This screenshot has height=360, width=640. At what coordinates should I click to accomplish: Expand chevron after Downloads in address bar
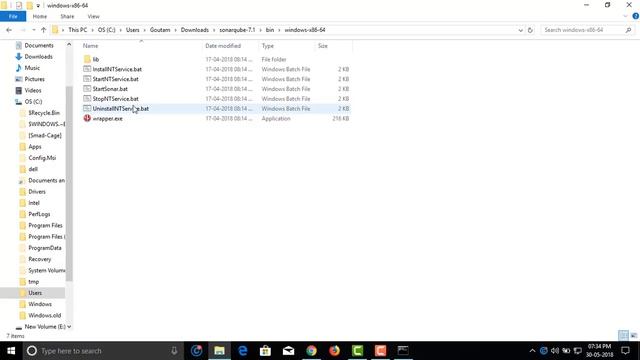(214, 30)
